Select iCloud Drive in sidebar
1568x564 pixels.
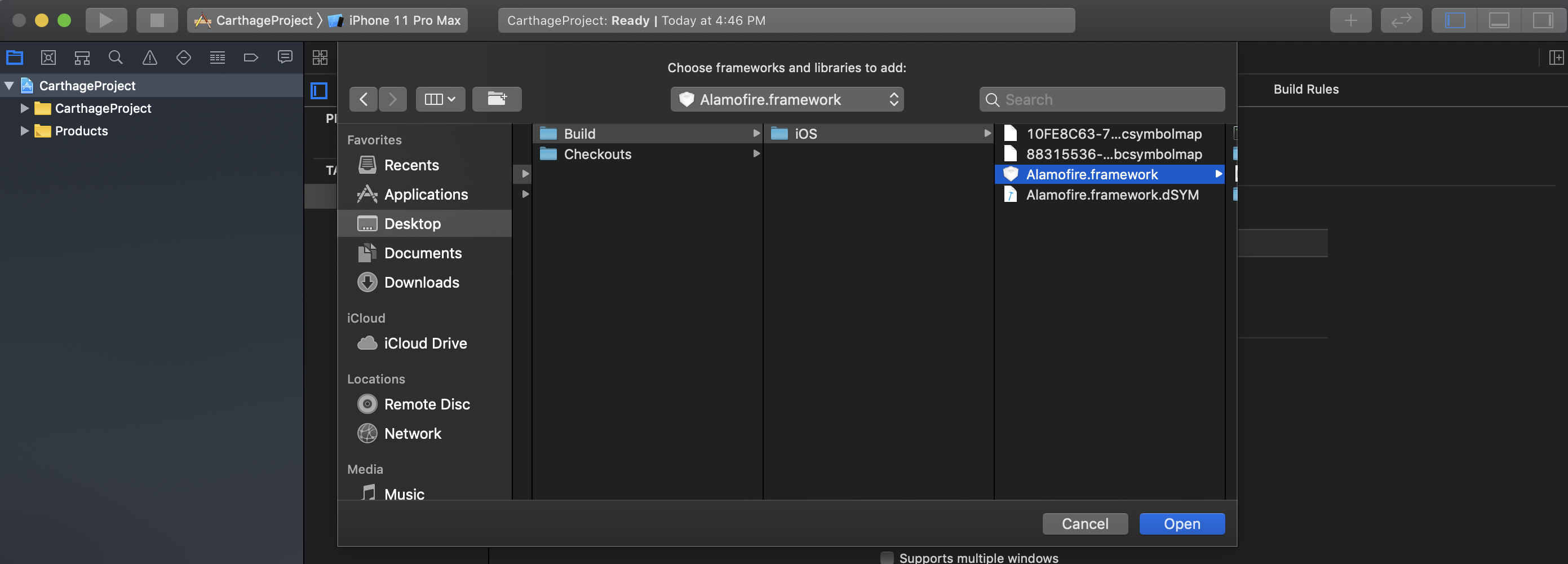(425, 343)
